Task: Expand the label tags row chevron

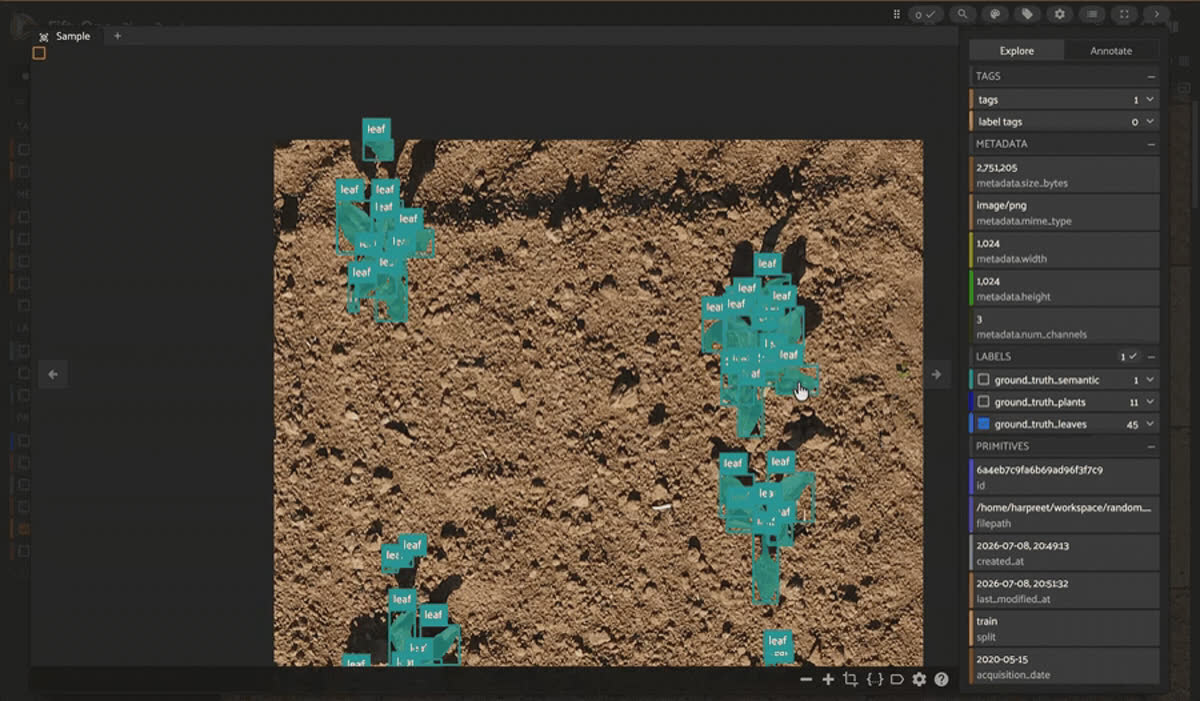Action: [x=1150, y=122]
